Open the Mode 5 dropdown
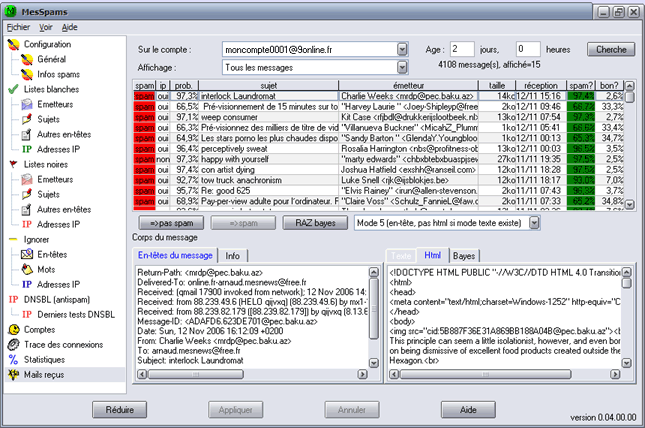 pos(533,221)
